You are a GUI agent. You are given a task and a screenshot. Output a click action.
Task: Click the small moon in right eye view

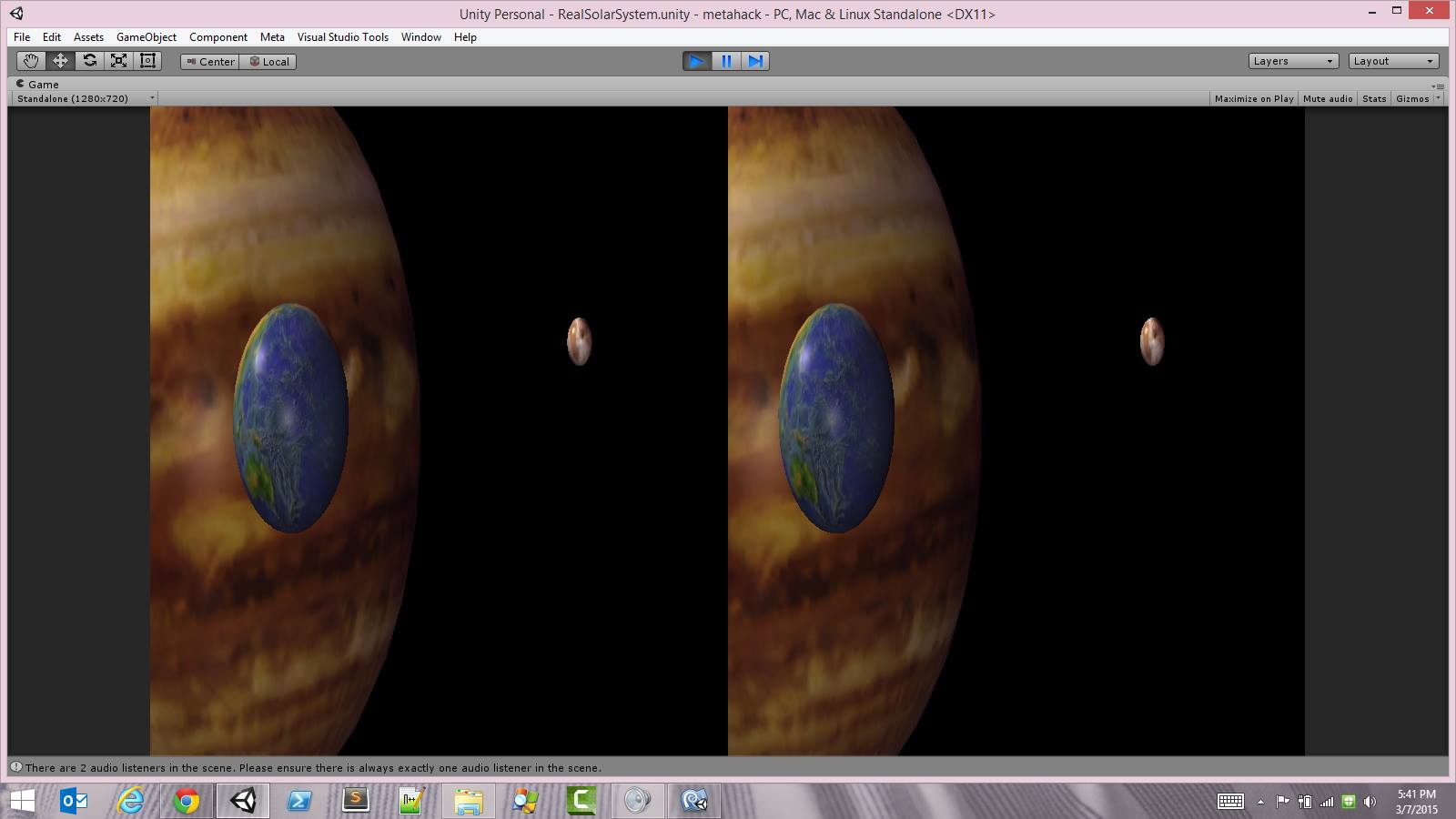(1152, 341)
